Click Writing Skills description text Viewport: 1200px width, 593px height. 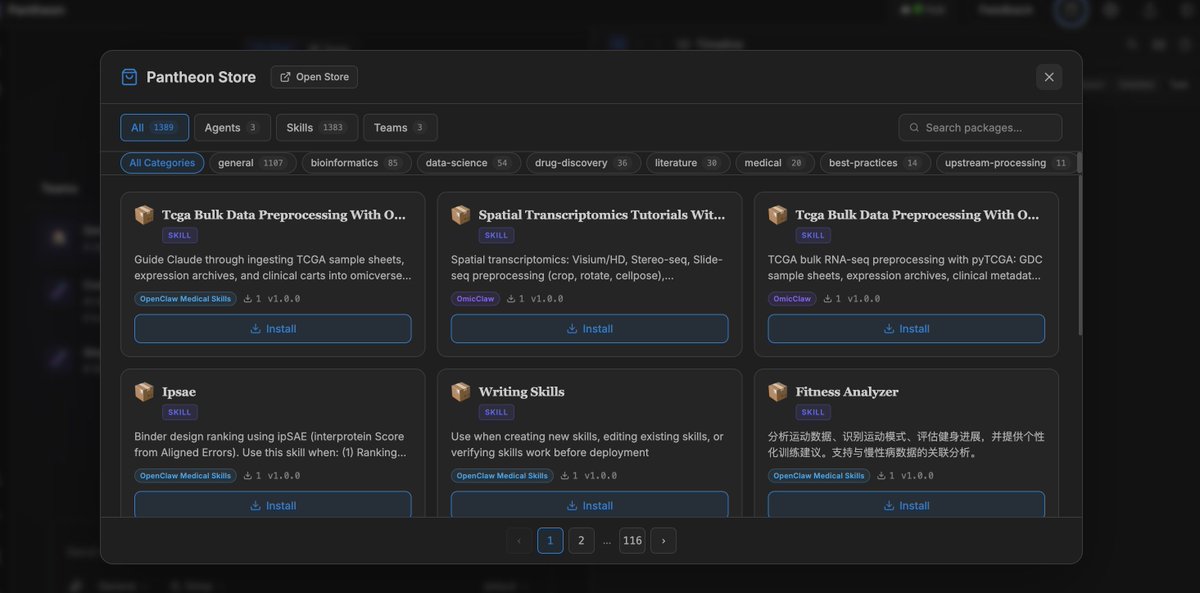[587, 444]
